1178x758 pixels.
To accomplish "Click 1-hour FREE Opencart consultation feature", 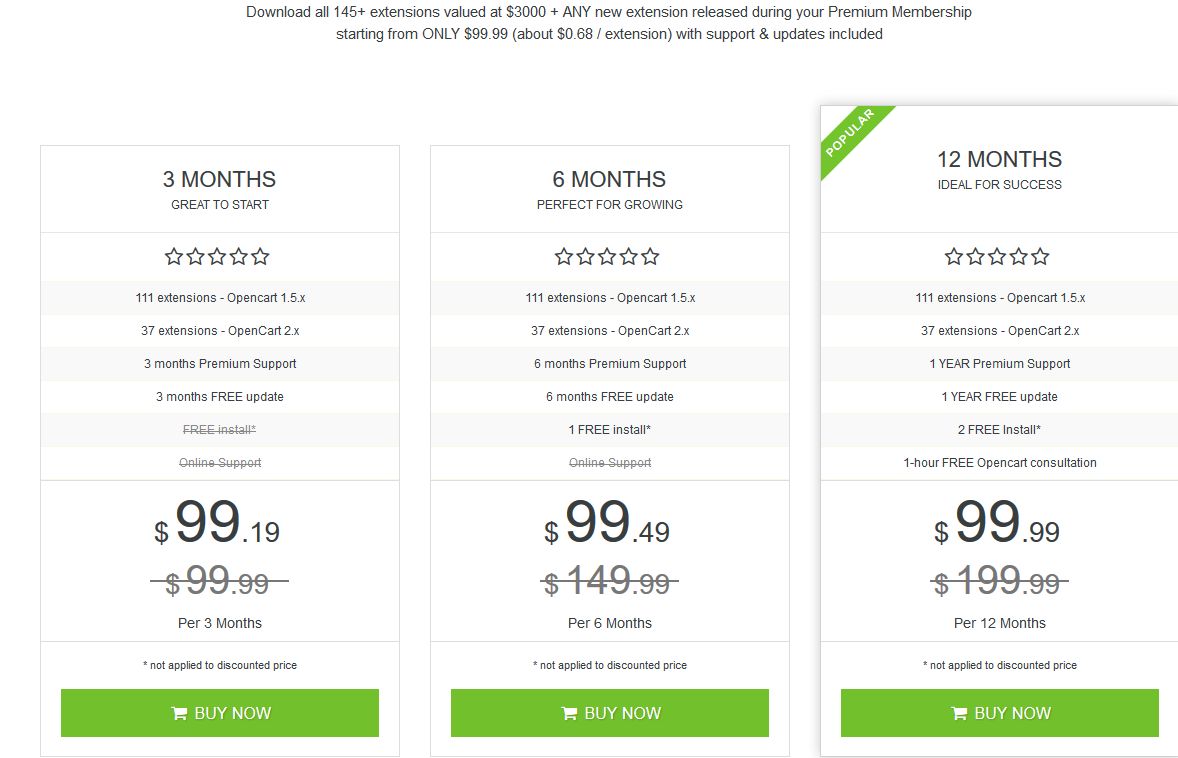I will 999,463.
